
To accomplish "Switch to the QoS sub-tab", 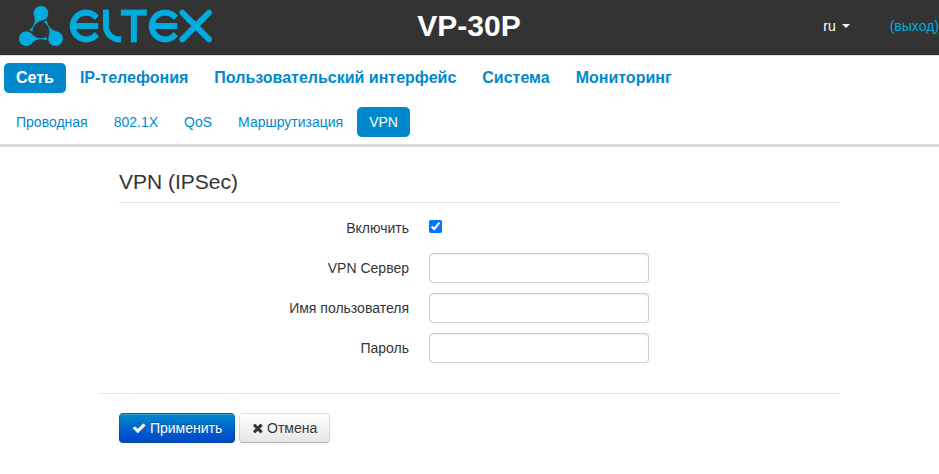I will pos(198,122).
